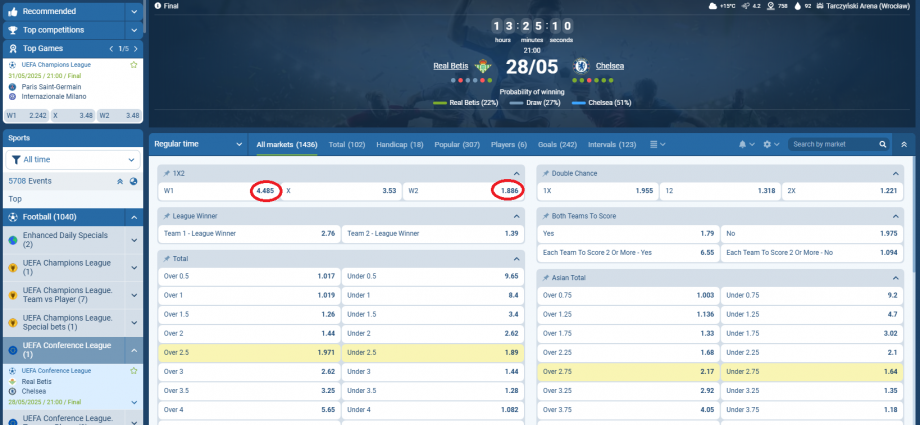Select Both Teams To Score Yes
The width and height of the screenshot is (920, 425).
click(x=628, y=234)
